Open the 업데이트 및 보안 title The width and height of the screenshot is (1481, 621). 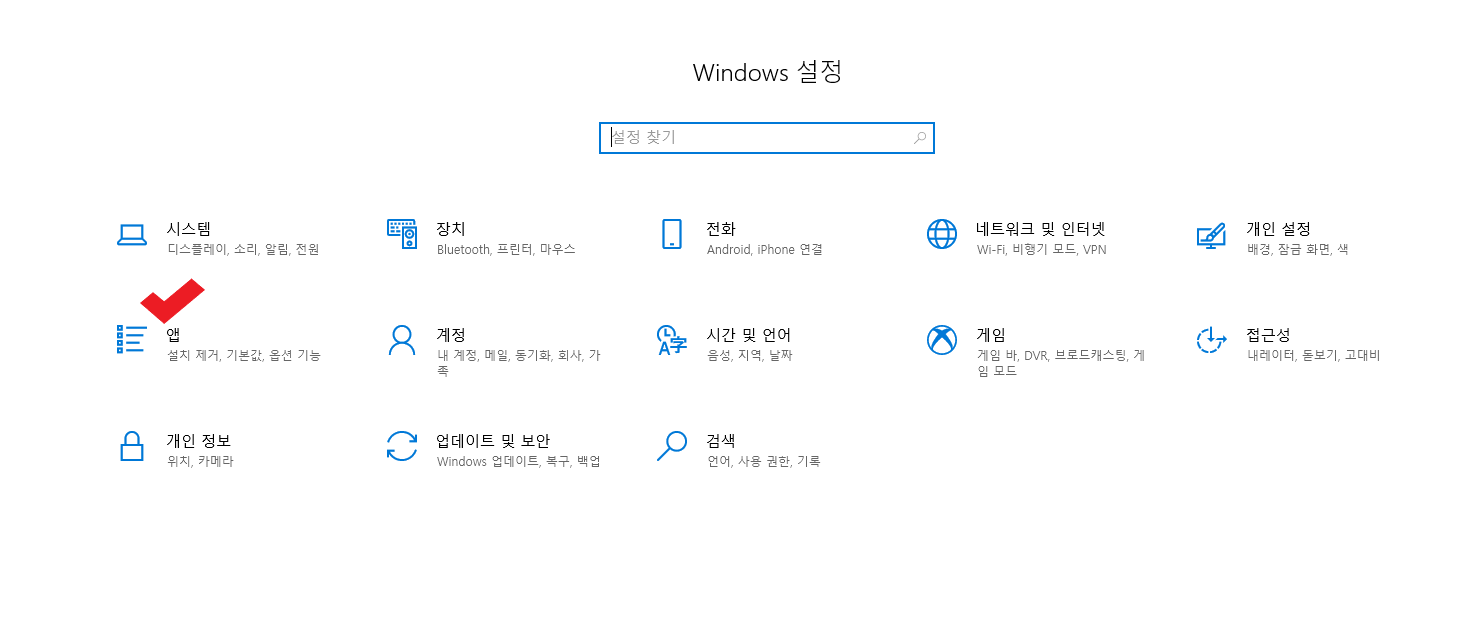(493, 441)
